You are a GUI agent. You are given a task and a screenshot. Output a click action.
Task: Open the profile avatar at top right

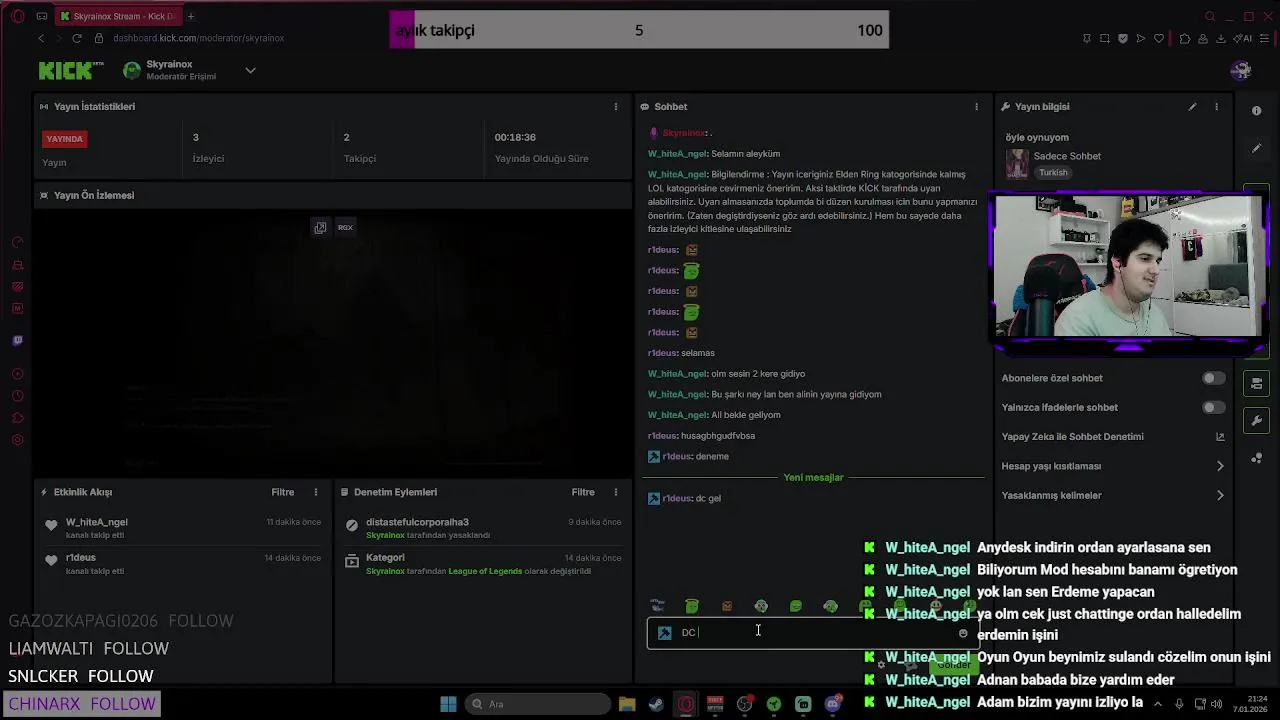click(1241, 70)
